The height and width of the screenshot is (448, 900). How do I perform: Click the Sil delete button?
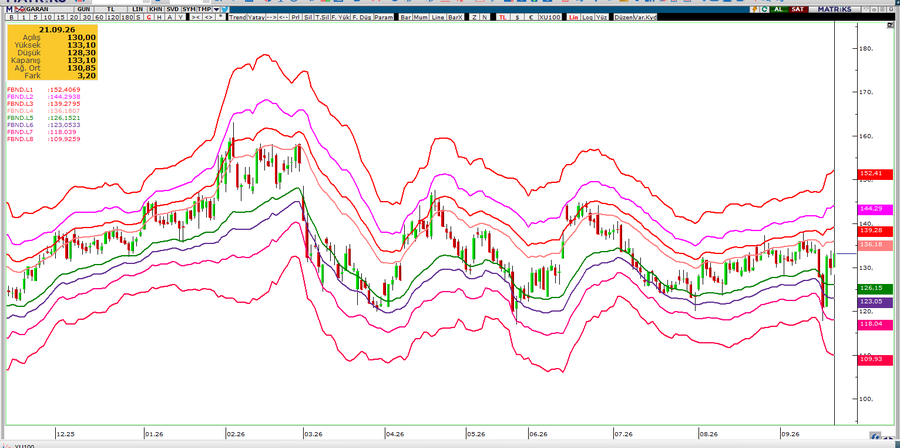coord(308,17)
